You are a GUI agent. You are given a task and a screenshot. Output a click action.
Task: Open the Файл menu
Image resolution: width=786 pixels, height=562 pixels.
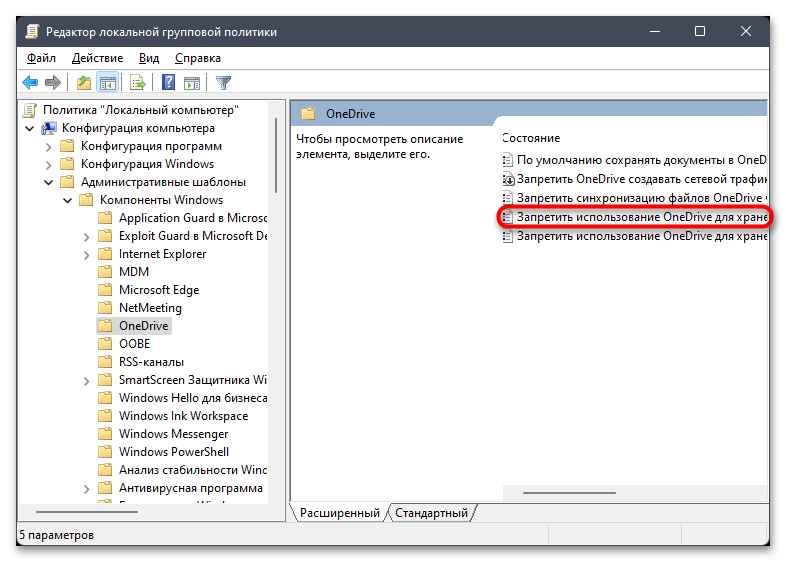[41, 58]
